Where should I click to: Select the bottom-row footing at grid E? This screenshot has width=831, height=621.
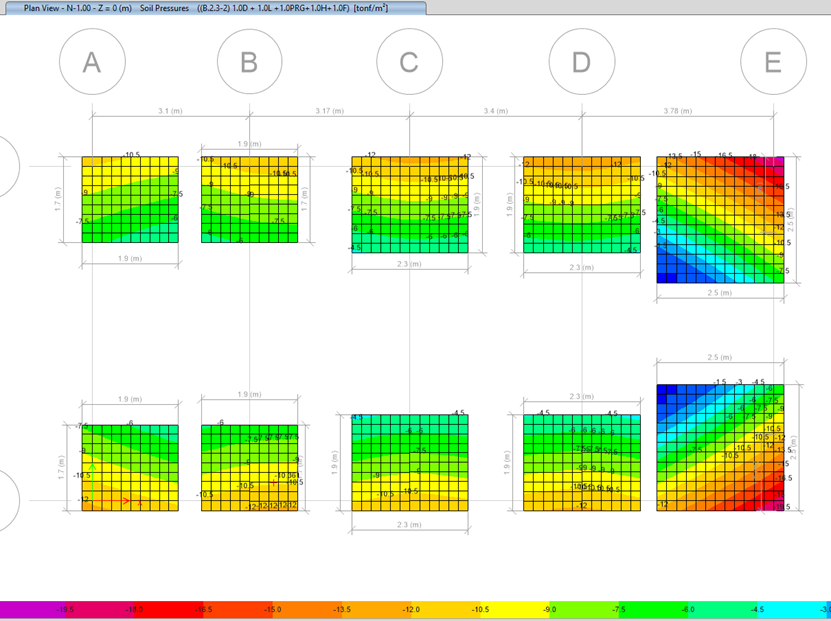pyautogui.click(x=720, y=448)
